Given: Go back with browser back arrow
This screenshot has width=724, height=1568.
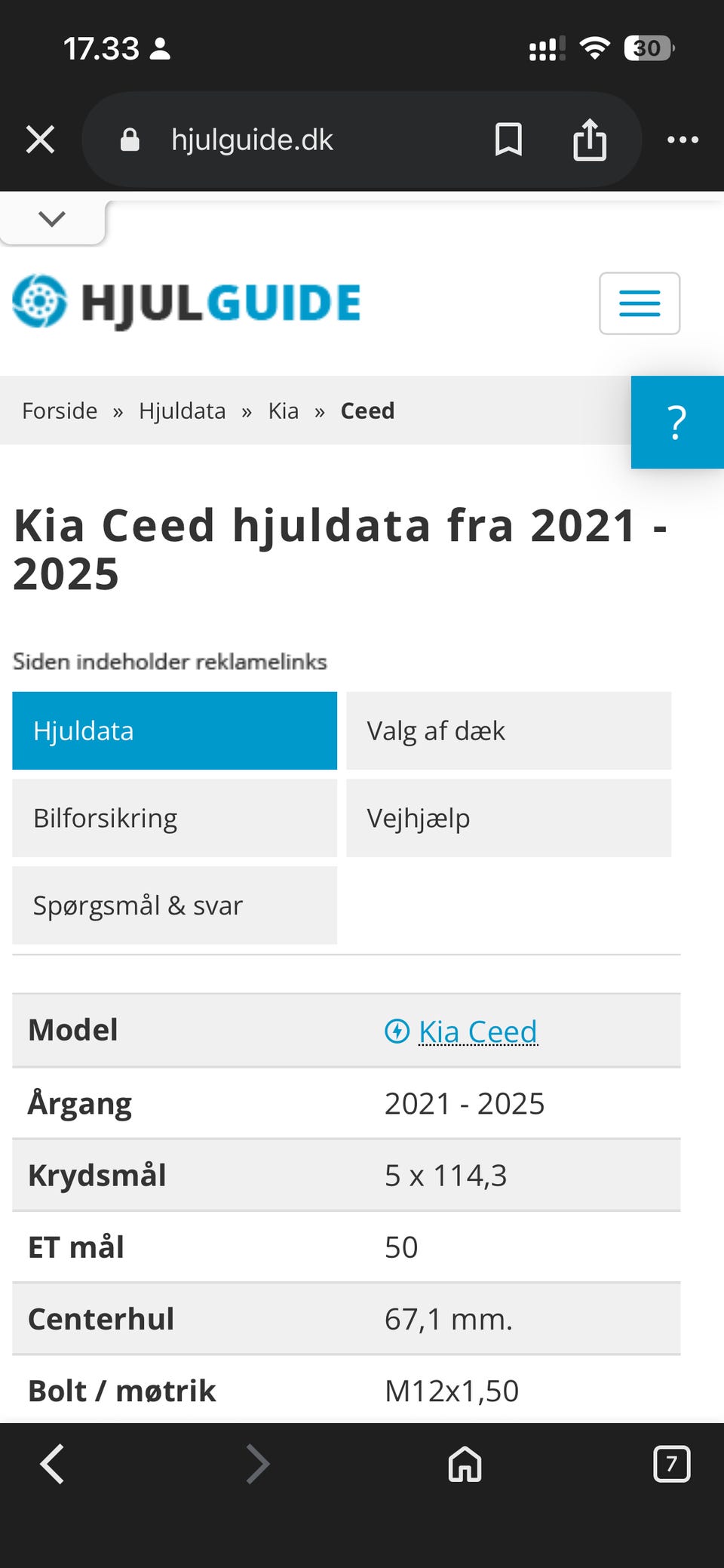Looking at the screenshot, I should coord(52,1464).
